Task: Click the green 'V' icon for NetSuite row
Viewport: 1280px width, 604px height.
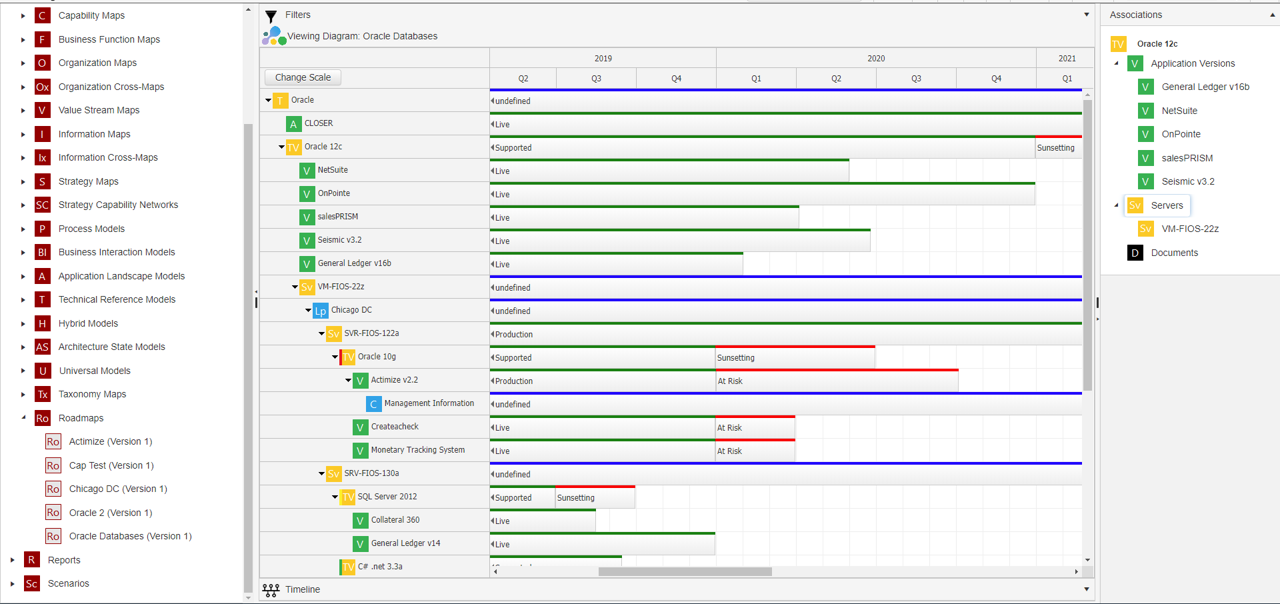Action: tap(307, 170)
